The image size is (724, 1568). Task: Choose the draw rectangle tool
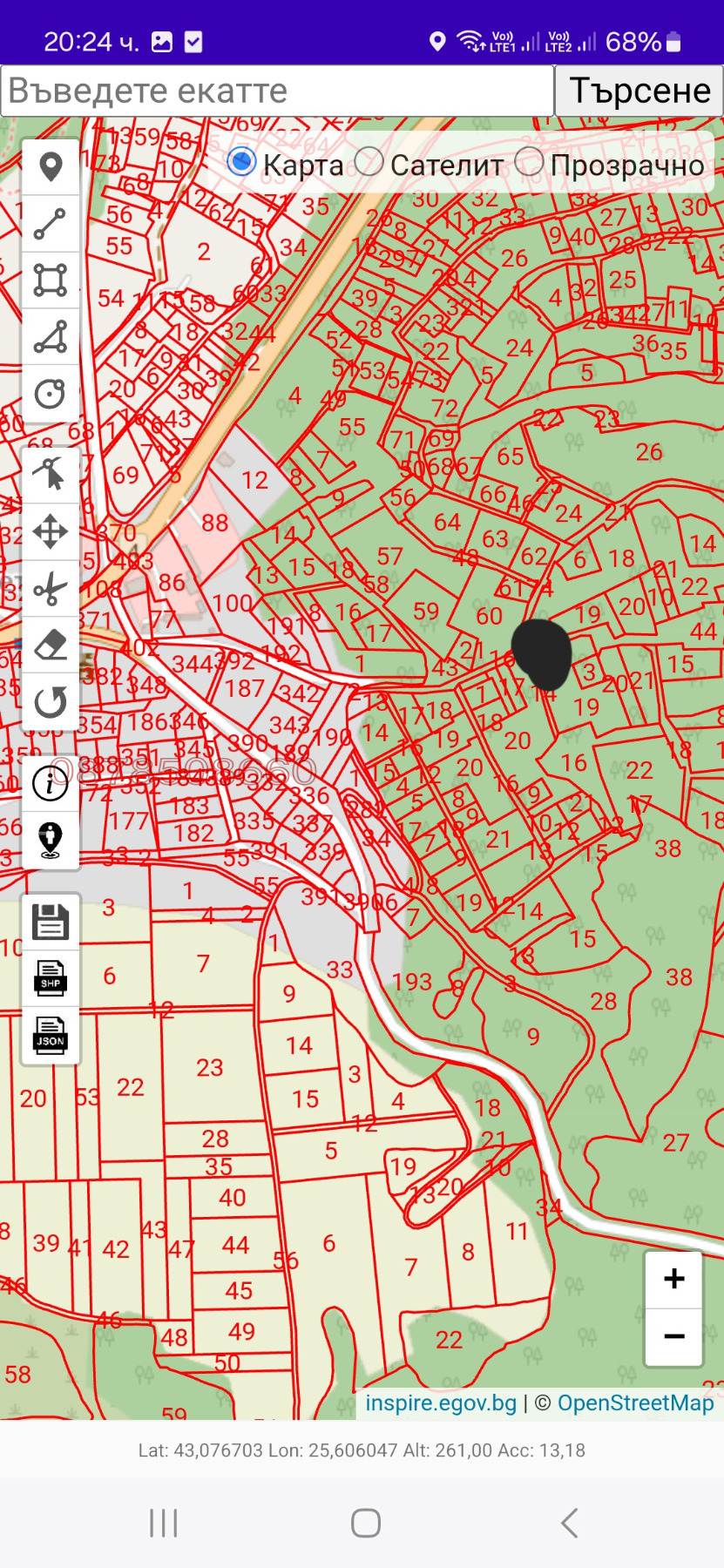51,280
